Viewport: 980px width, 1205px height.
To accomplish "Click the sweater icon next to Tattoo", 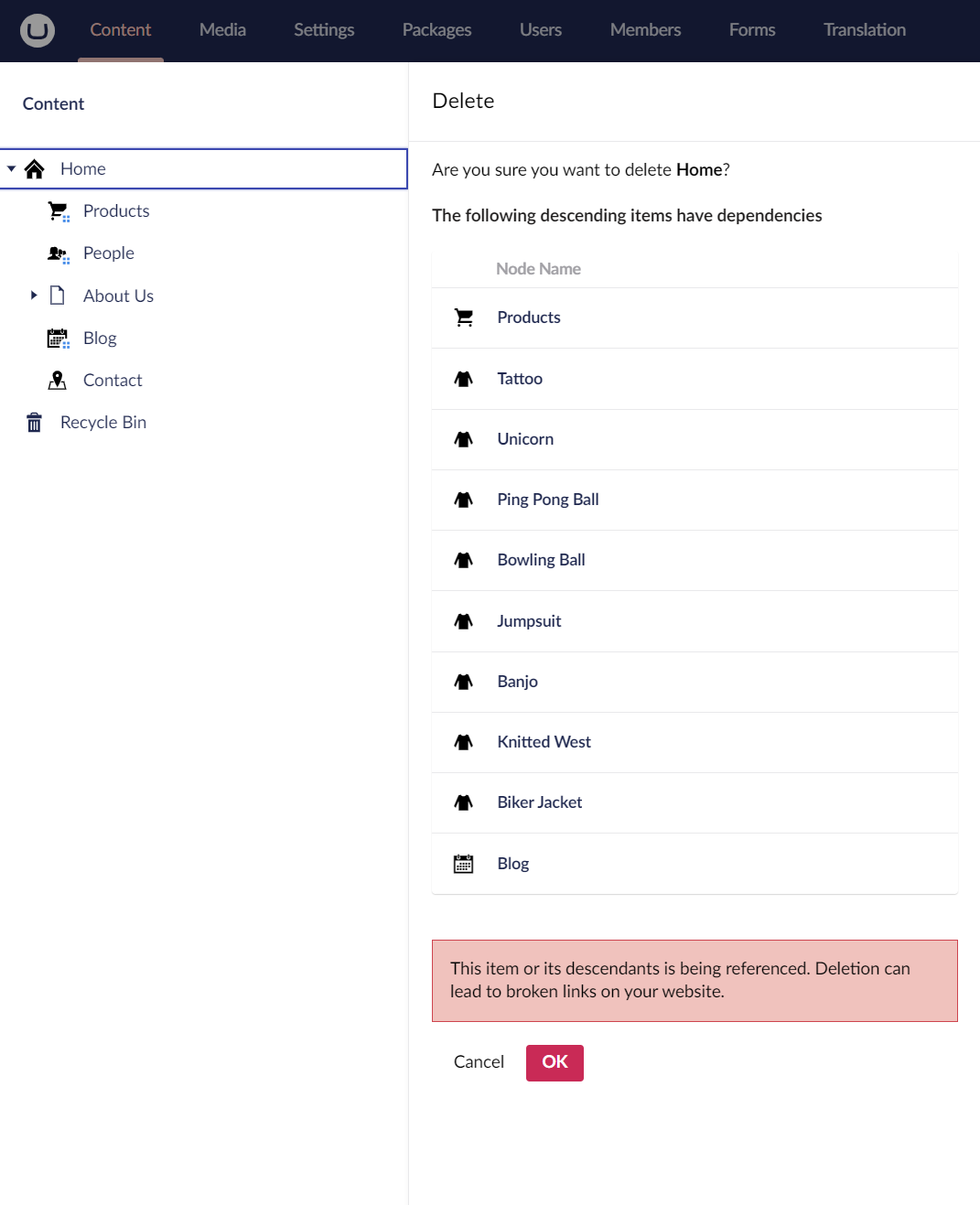I will pos(464,378).
